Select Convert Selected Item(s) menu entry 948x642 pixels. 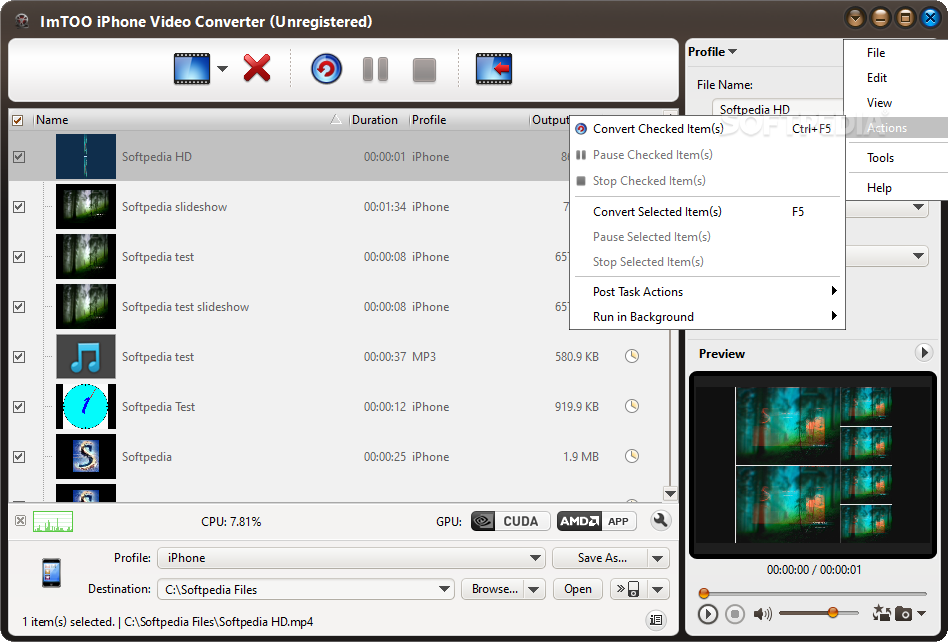pos(707,212)
